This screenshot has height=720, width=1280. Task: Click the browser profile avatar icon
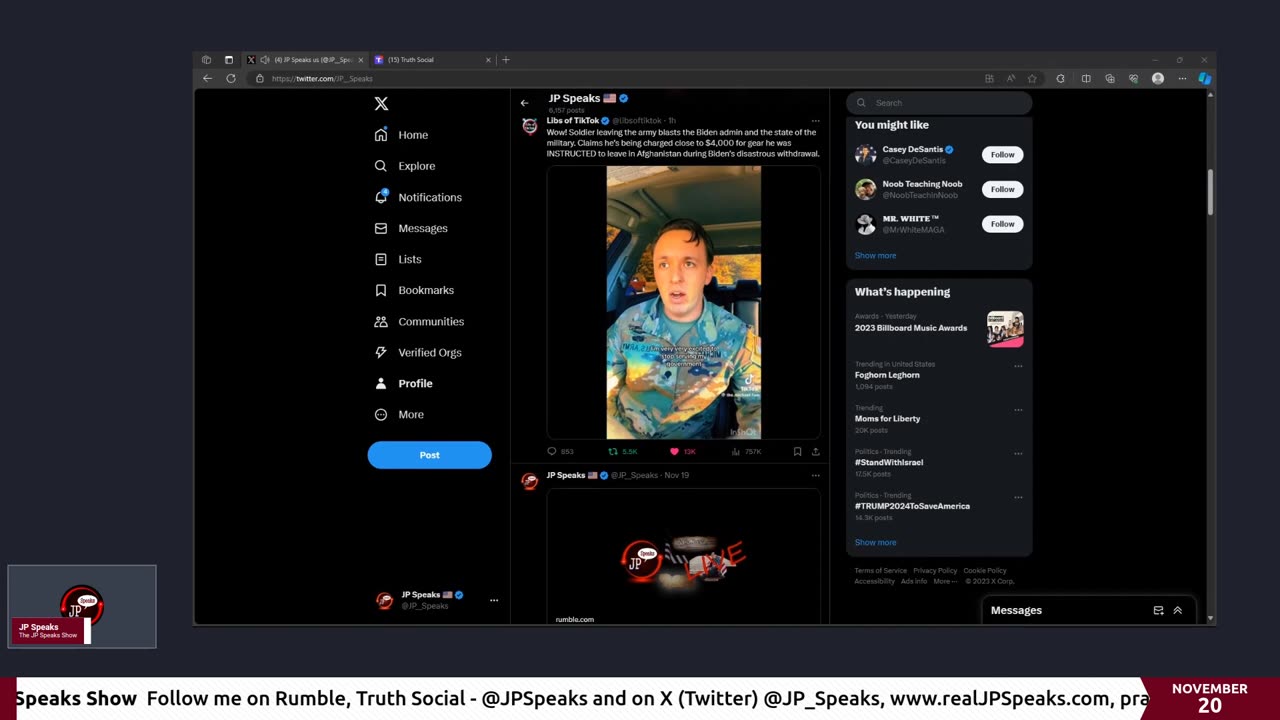[1158, 79]
